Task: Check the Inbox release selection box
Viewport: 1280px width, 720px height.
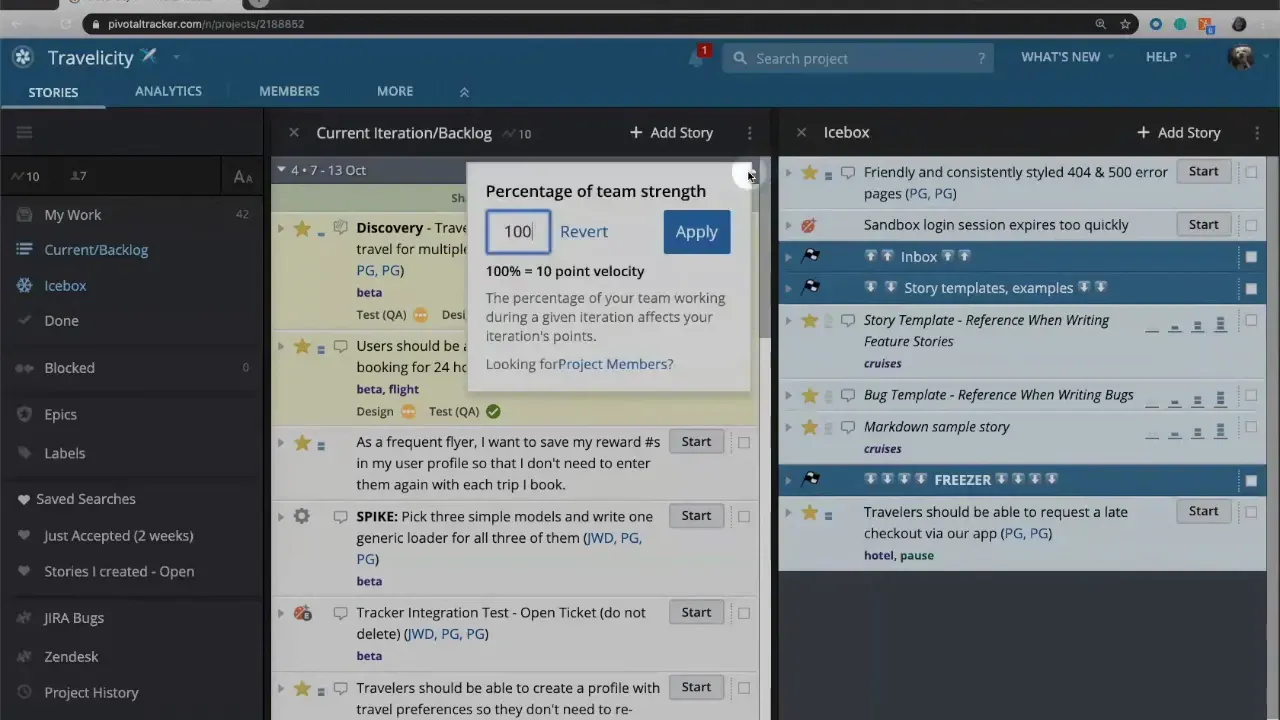Action: 1251,257
